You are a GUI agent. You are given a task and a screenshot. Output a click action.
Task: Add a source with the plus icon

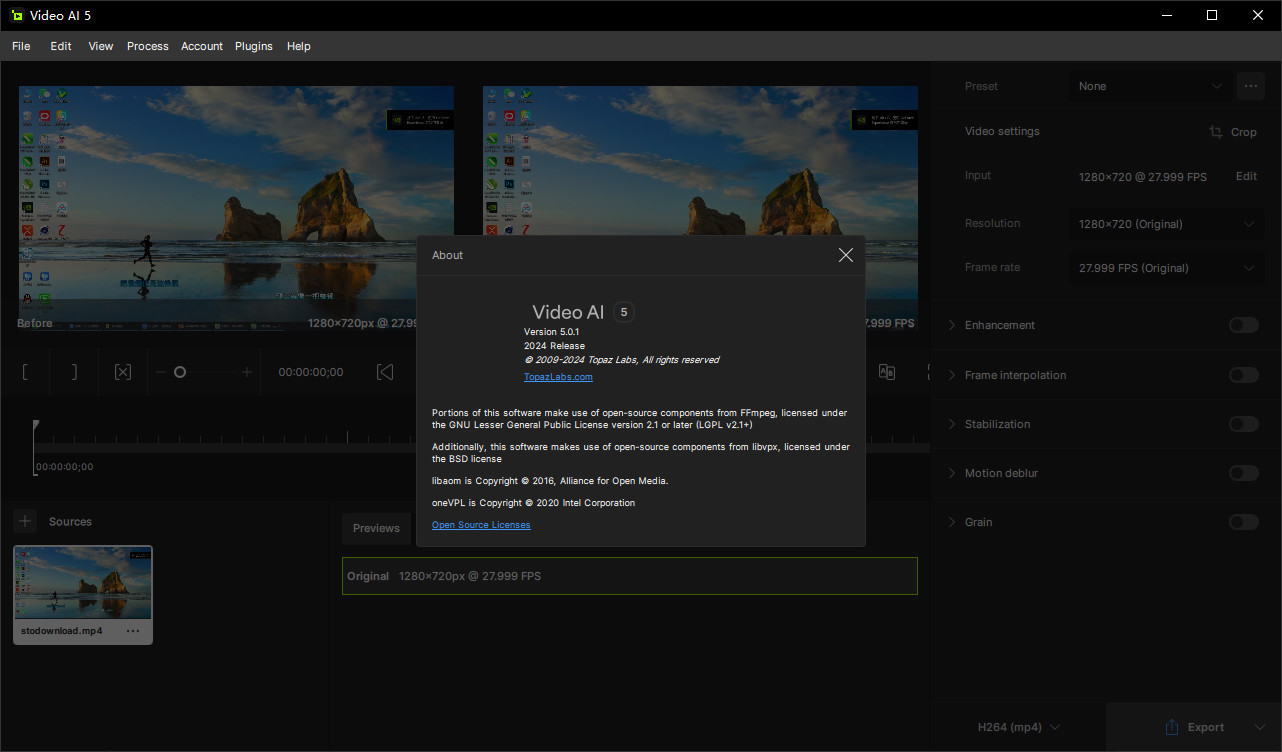tap(26, 521)
